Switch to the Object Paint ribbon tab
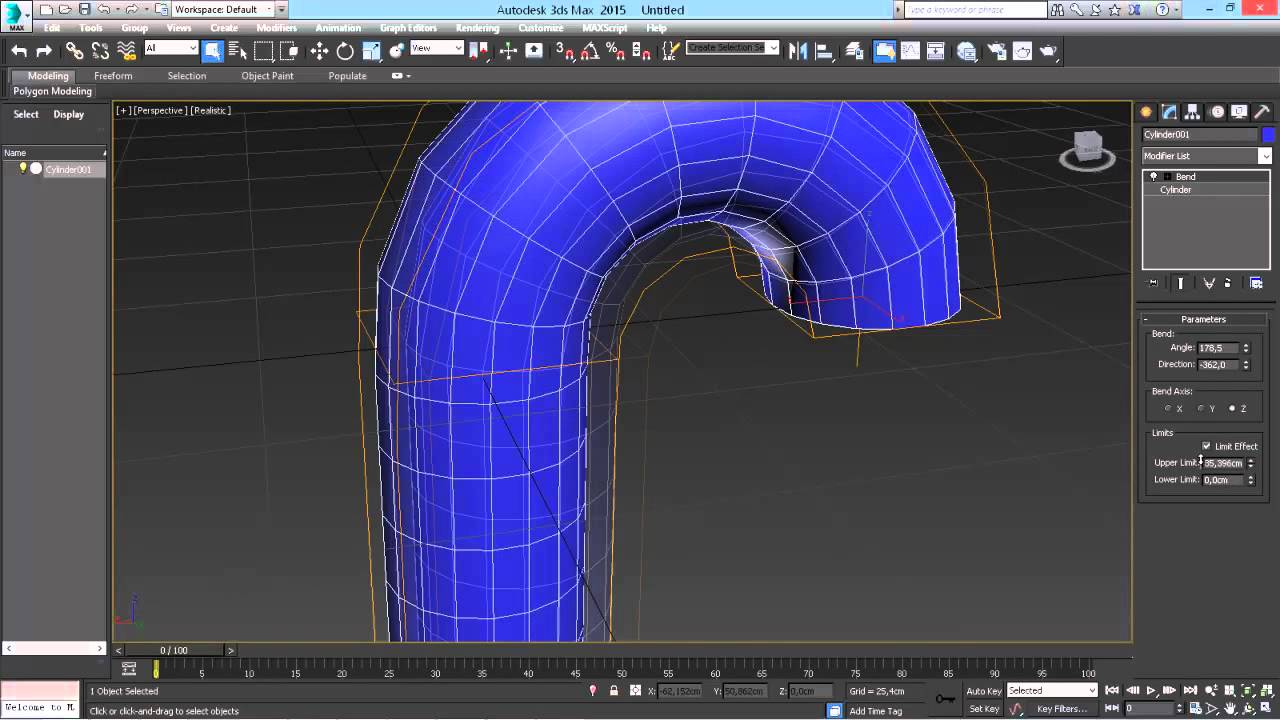The height and width of the screenshot is (720, 1280). coord(267,76)
